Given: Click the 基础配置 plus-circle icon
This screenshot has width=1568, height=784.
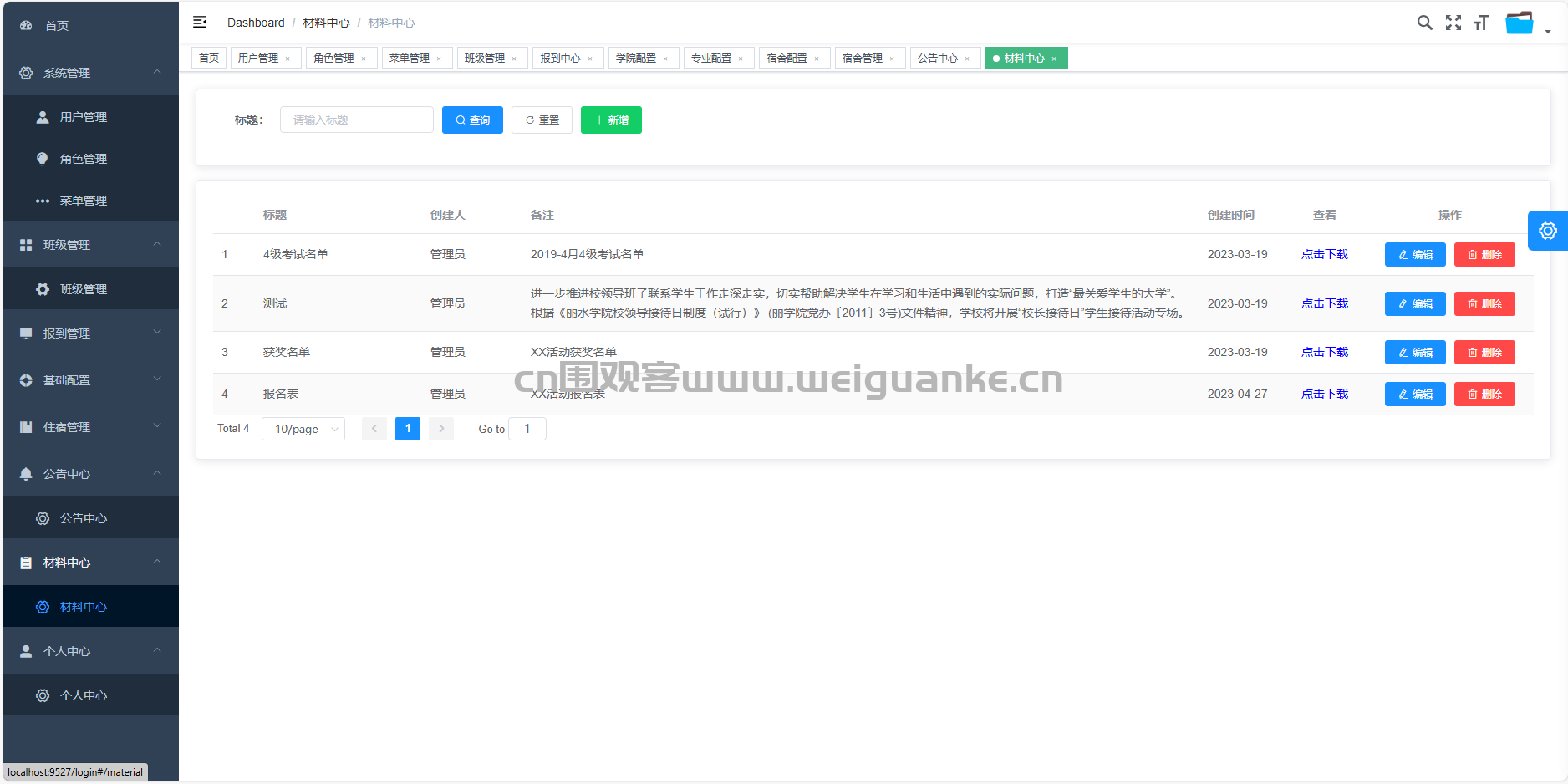Looking at the screenshot, I should pyautogui.click(x=26, y=380).
